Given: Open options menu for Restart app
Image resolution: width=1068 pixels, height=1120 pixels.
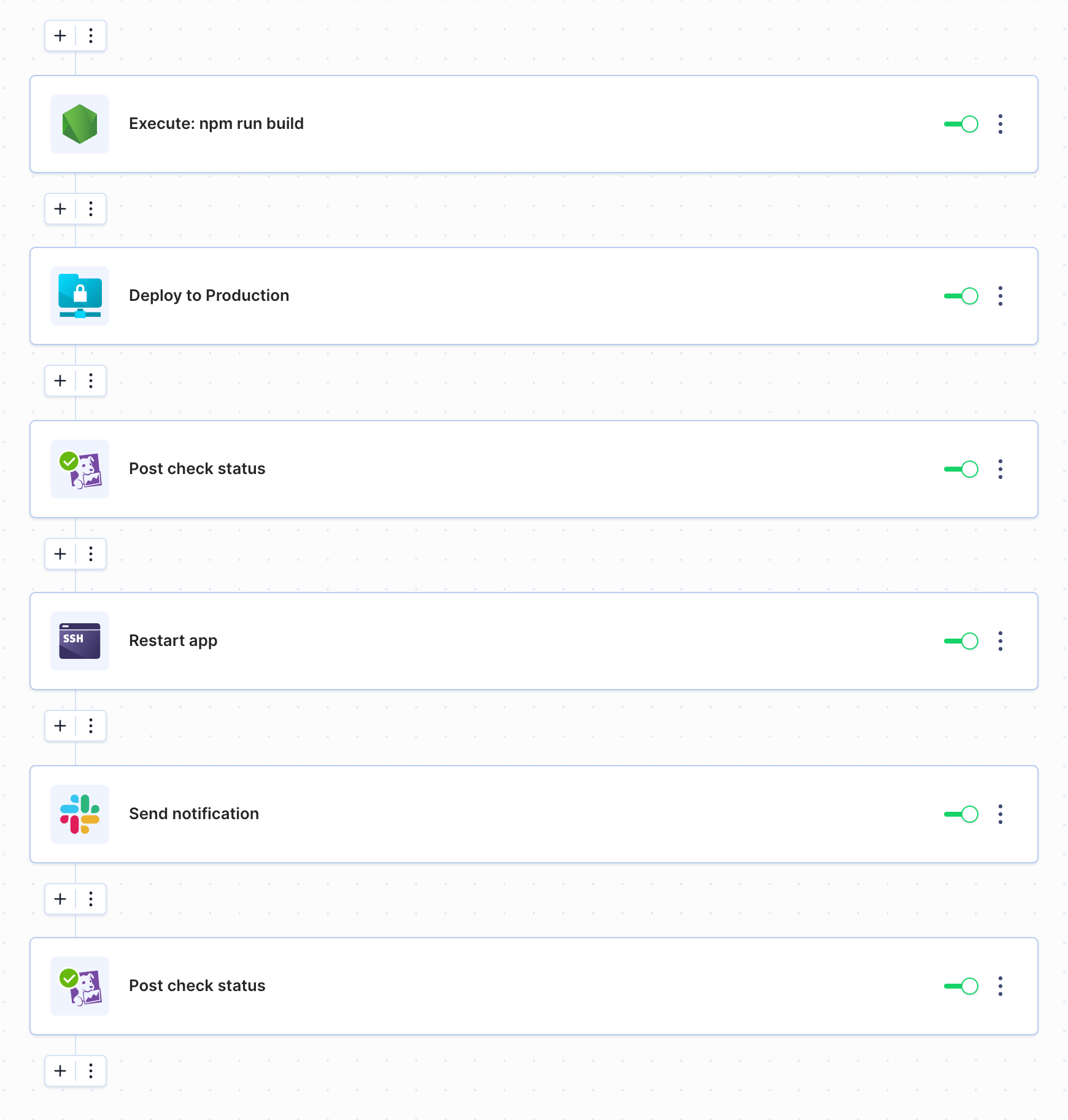Looking at the screenshot, I should tap(1000, 641).
